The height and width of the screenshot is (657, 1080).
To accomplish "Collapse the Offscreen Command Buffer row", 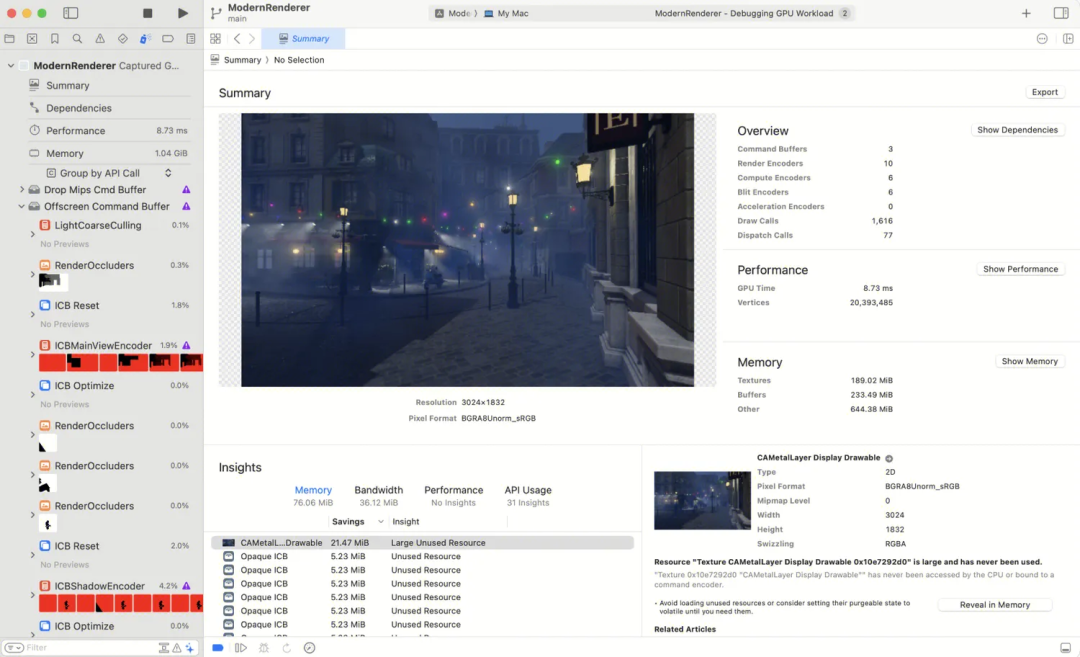I will [22, 206].
